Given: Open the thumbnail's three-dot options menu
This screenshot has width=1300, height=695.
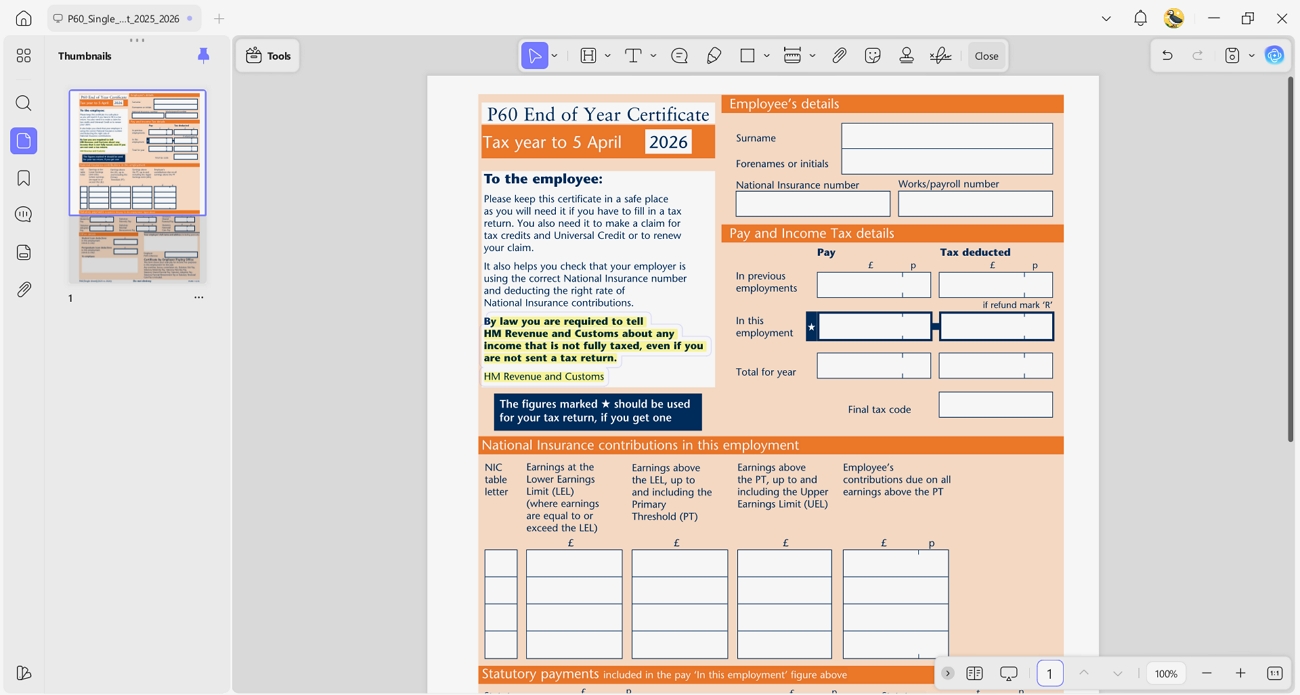Looking at the screenshot, I should [199, 298].
